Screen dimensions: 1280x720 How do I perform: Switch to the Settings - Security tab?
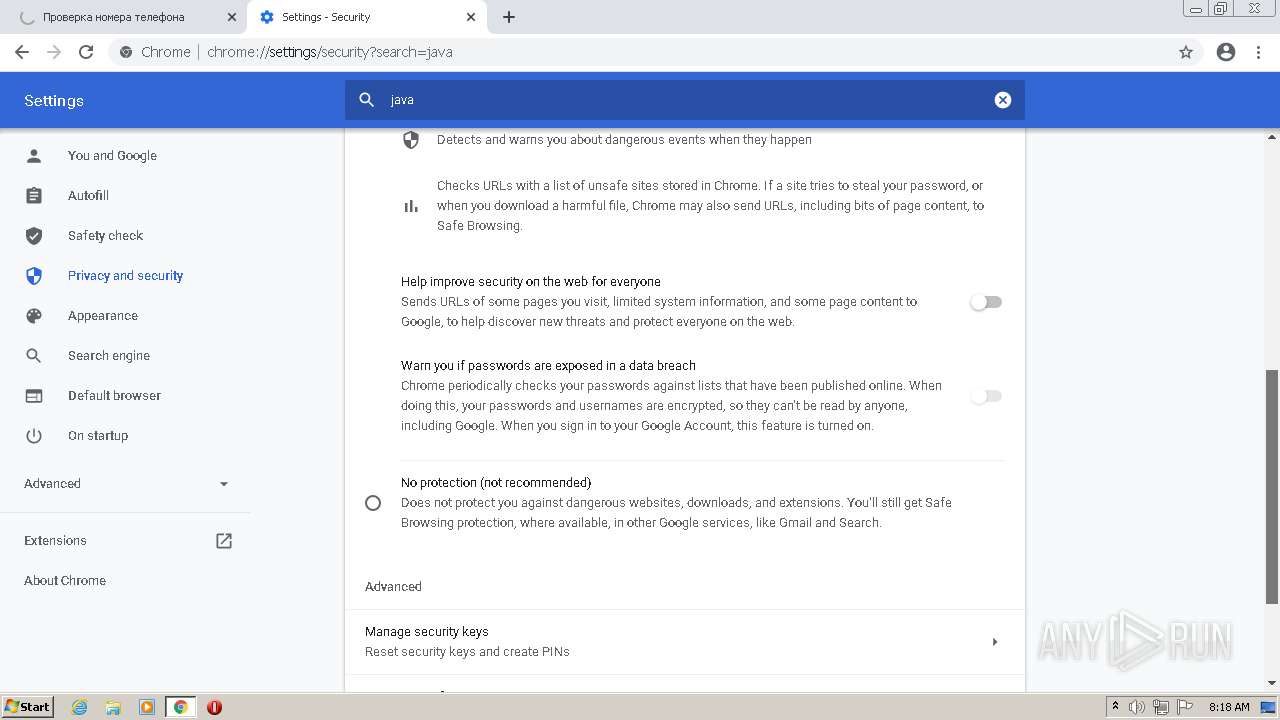tap(366, 17)
